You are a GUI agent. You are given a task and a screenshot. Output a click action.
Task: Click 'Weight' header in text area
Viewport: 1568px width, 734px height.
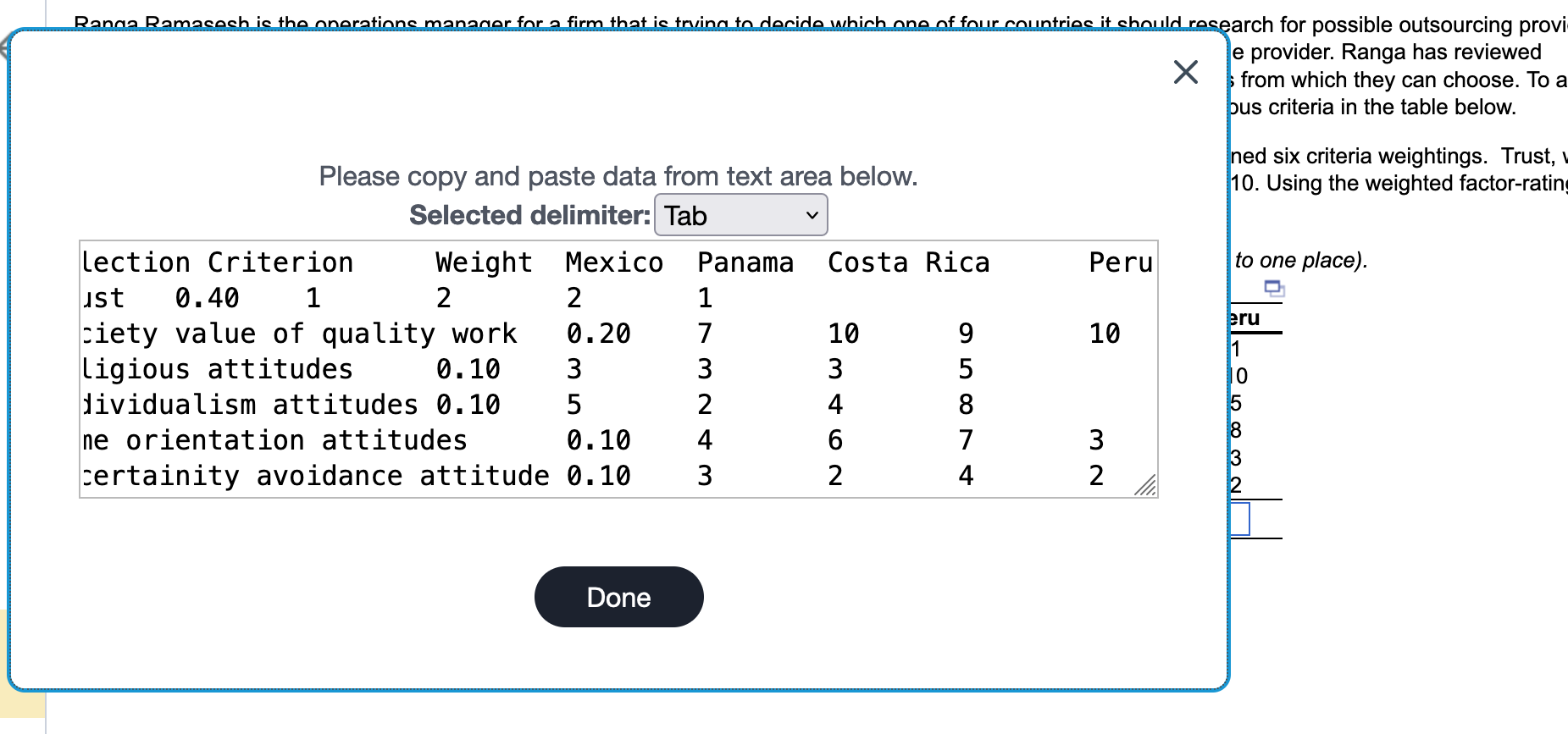[x=483, y=262]
